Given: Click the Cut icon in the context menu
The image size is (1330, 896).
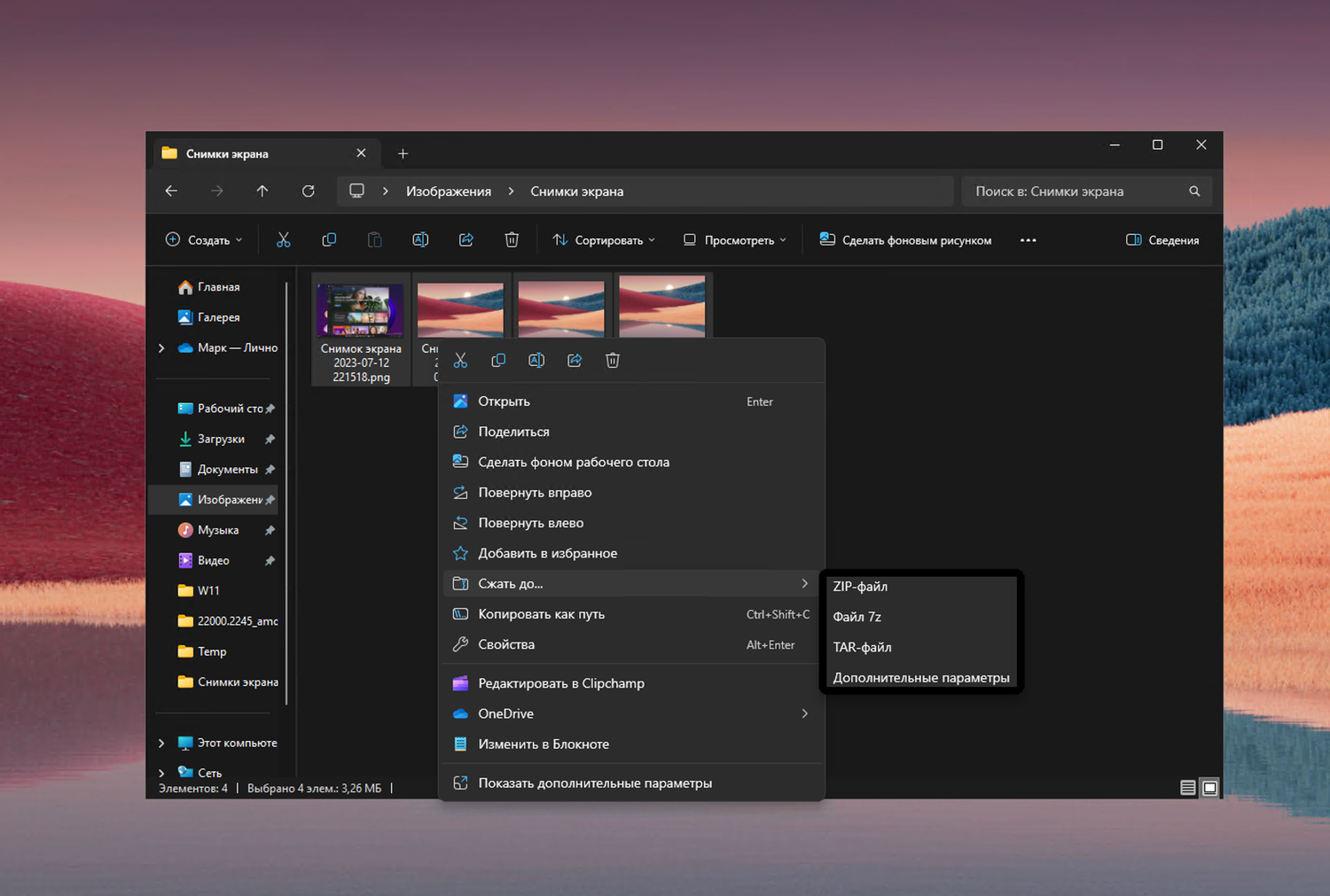Looking at the screenshot, I should 460,361.
